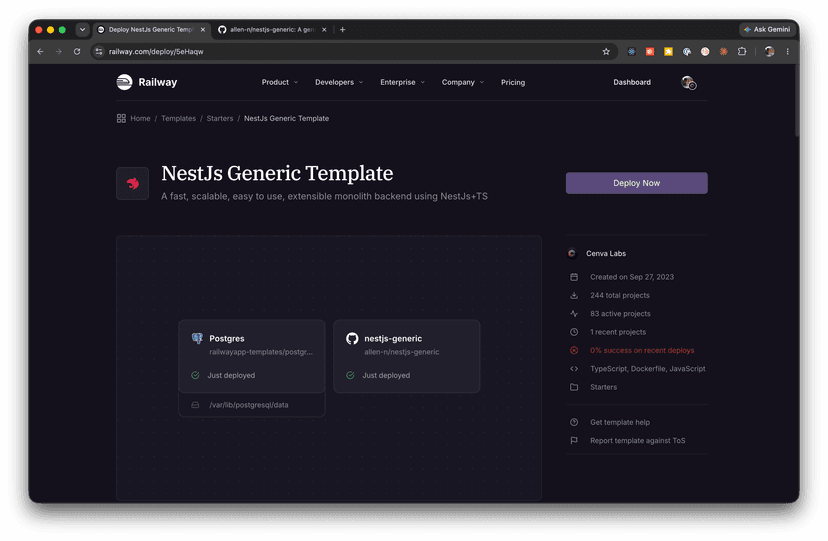
Task: Open the Dashboard
Action: point(632,82)
